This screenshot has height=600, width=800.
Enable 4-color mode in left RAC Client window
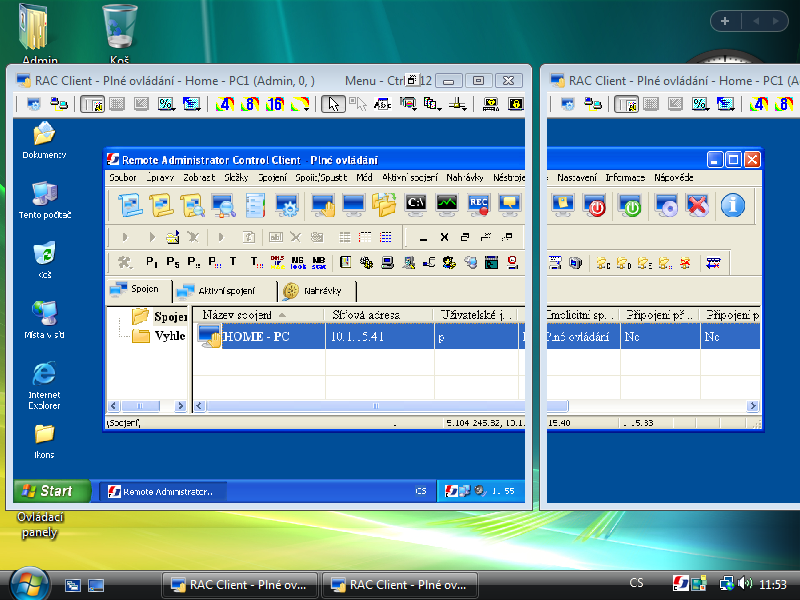click(225, 105)
